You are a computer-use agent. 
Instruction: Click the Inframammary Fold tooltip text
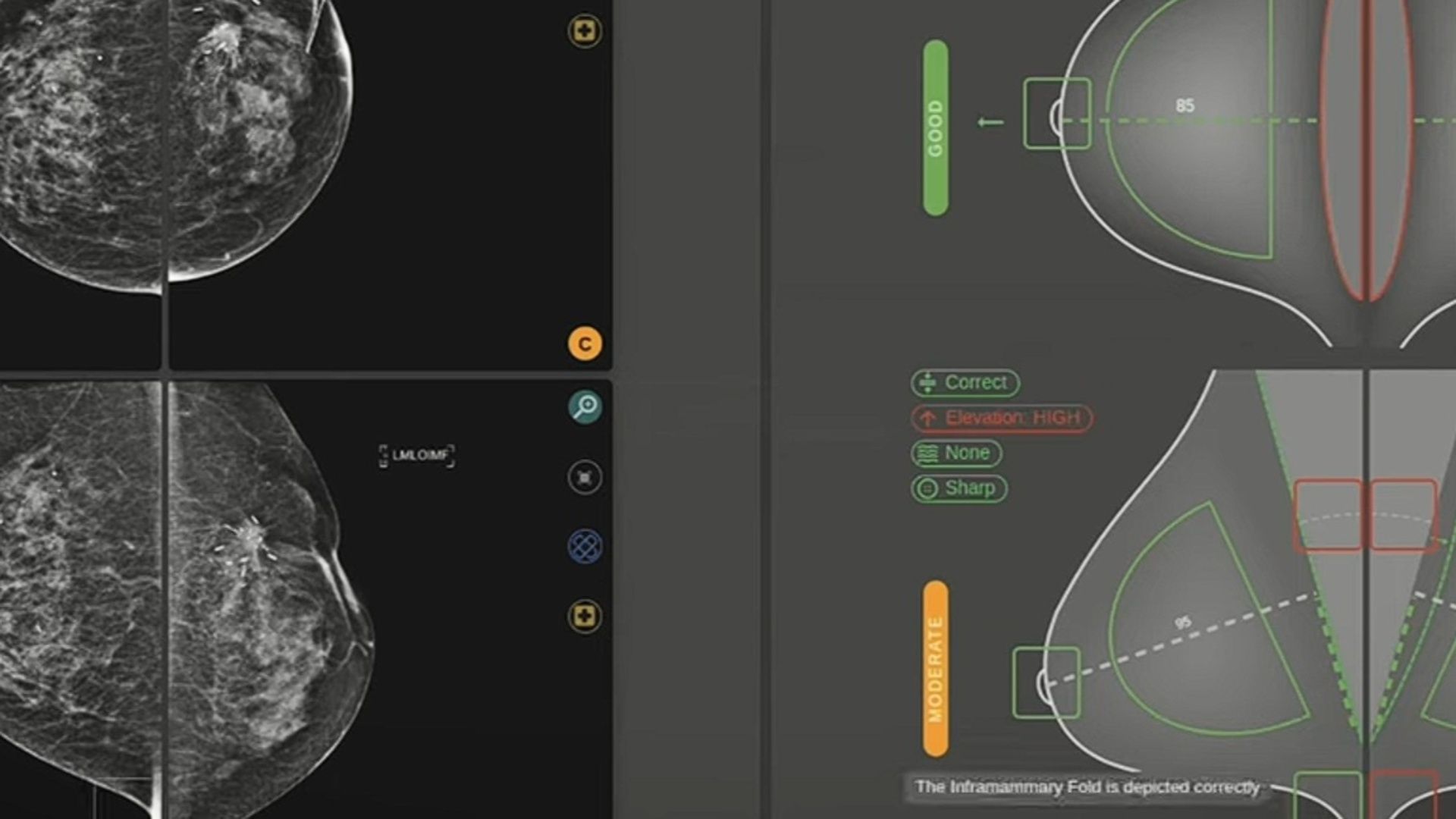[1087, 787]
